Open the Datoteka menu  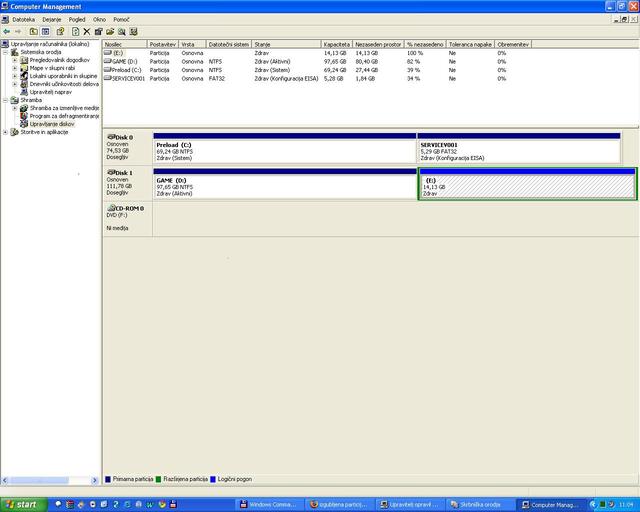[x=23, y=20]
